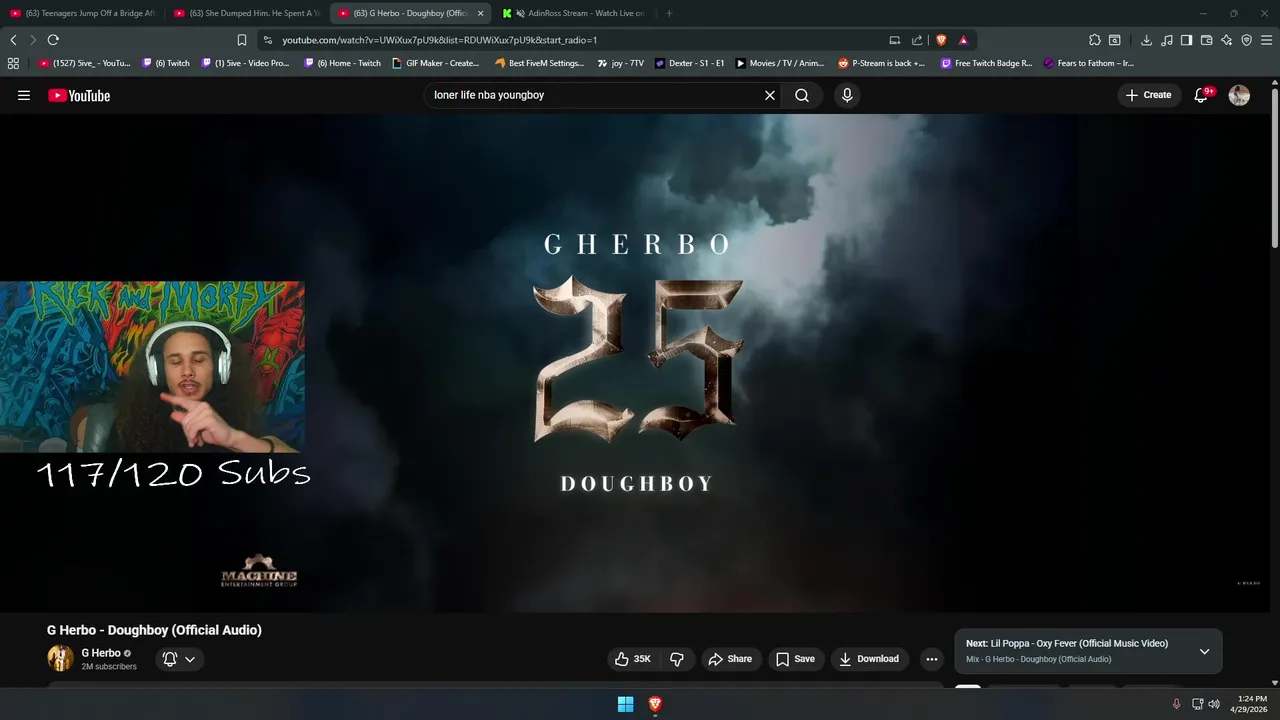The width and height of the screenshot is (1280, 720).
Task: Open the Brave VPN shield icon
Action: [x=1246, y=40]
